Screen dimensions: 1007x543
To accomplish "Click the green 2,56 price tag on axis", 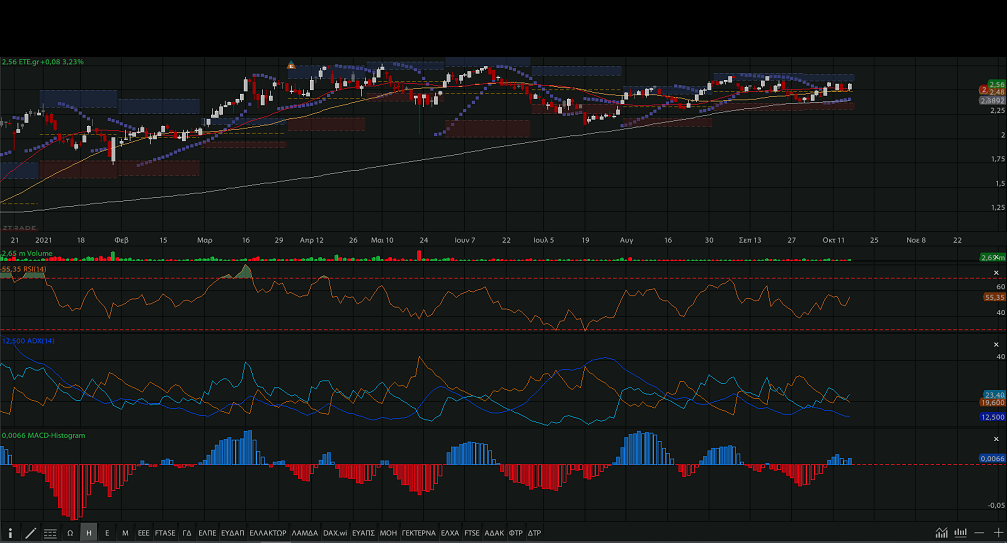I will coord(992,84).
